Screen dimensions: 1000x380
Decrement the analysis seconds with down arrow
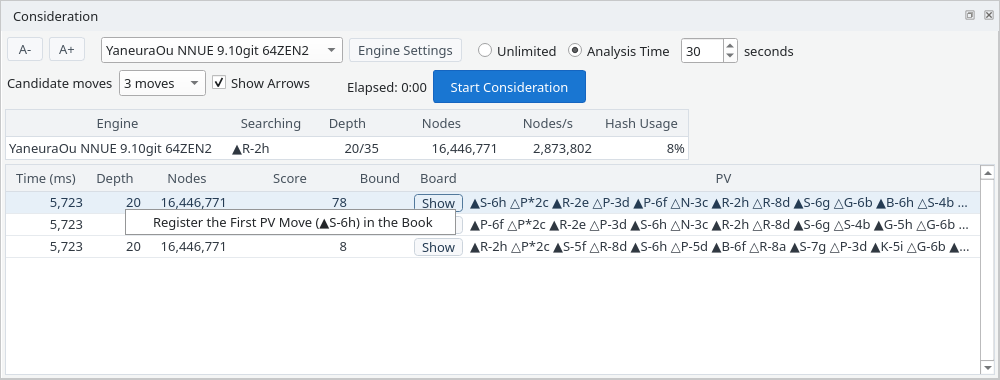tap(730, 56)
